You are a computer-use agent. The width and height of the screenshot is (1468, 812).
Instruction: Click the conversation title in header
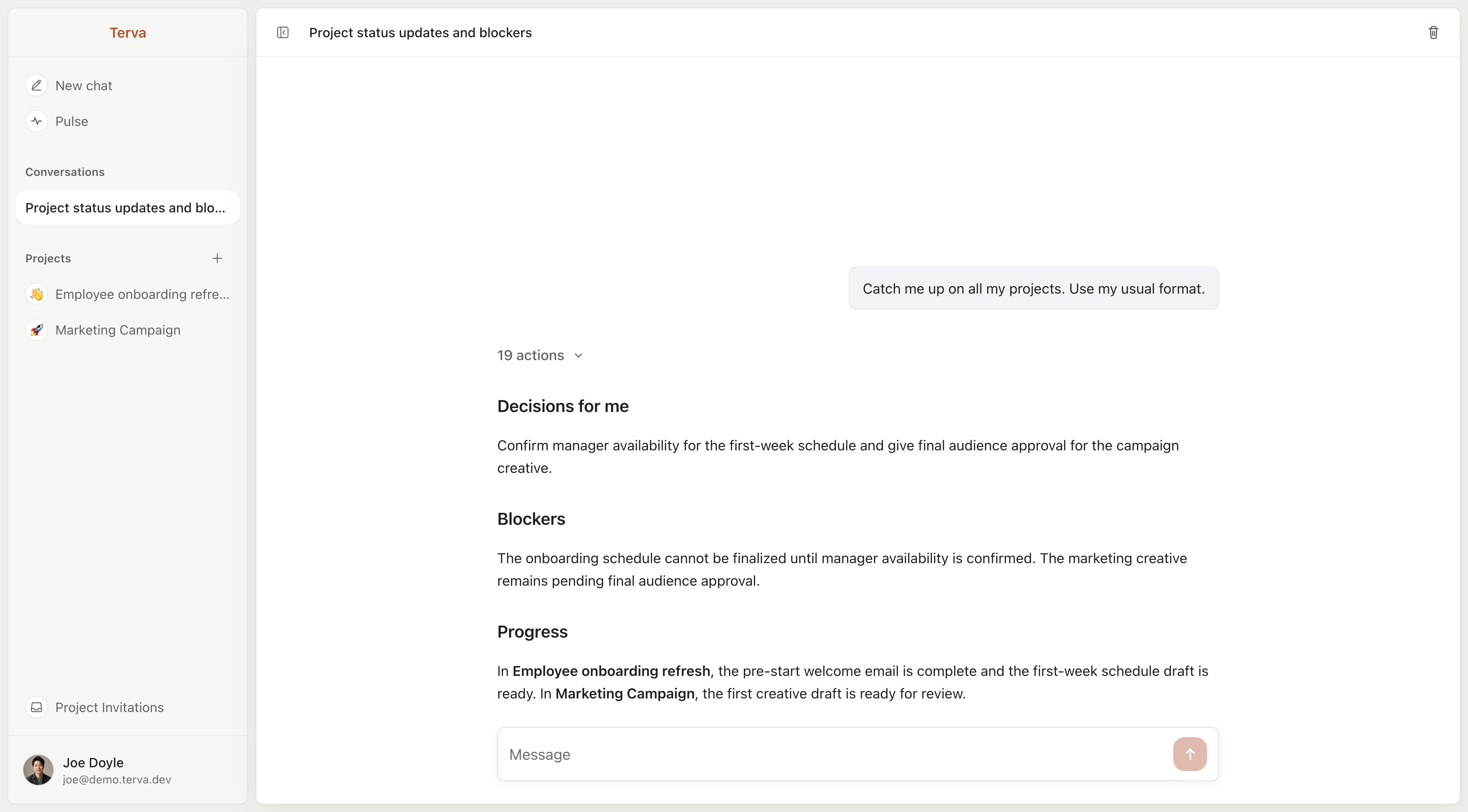click(420, 32)
